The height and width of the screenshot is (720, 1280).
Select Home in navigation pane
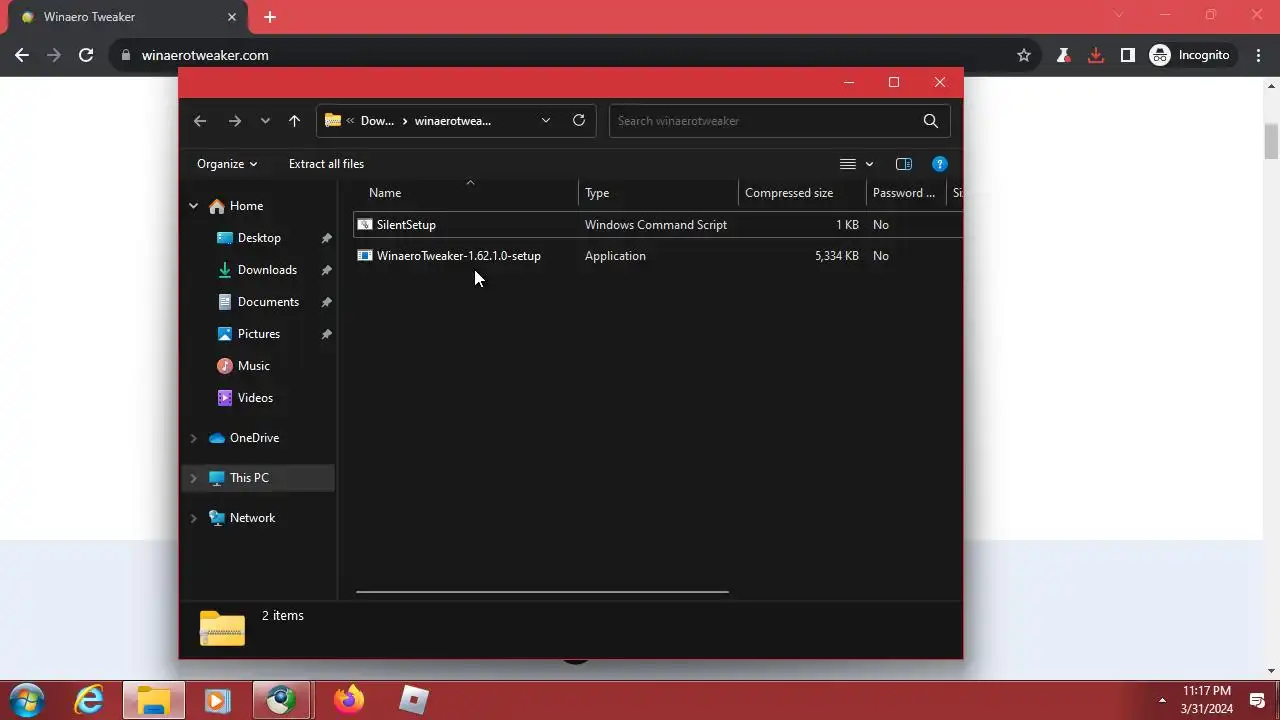coord(246,206)
